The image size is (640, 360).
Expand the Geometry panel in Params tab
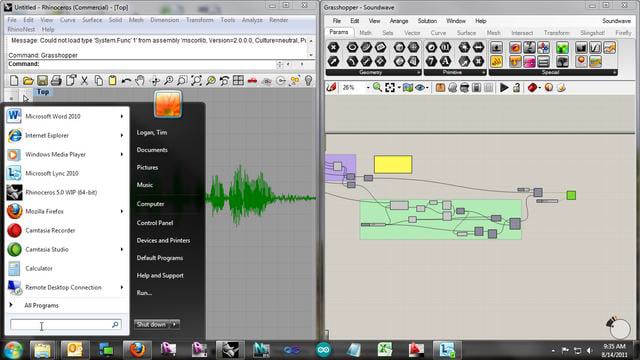(x=418, y=72)
